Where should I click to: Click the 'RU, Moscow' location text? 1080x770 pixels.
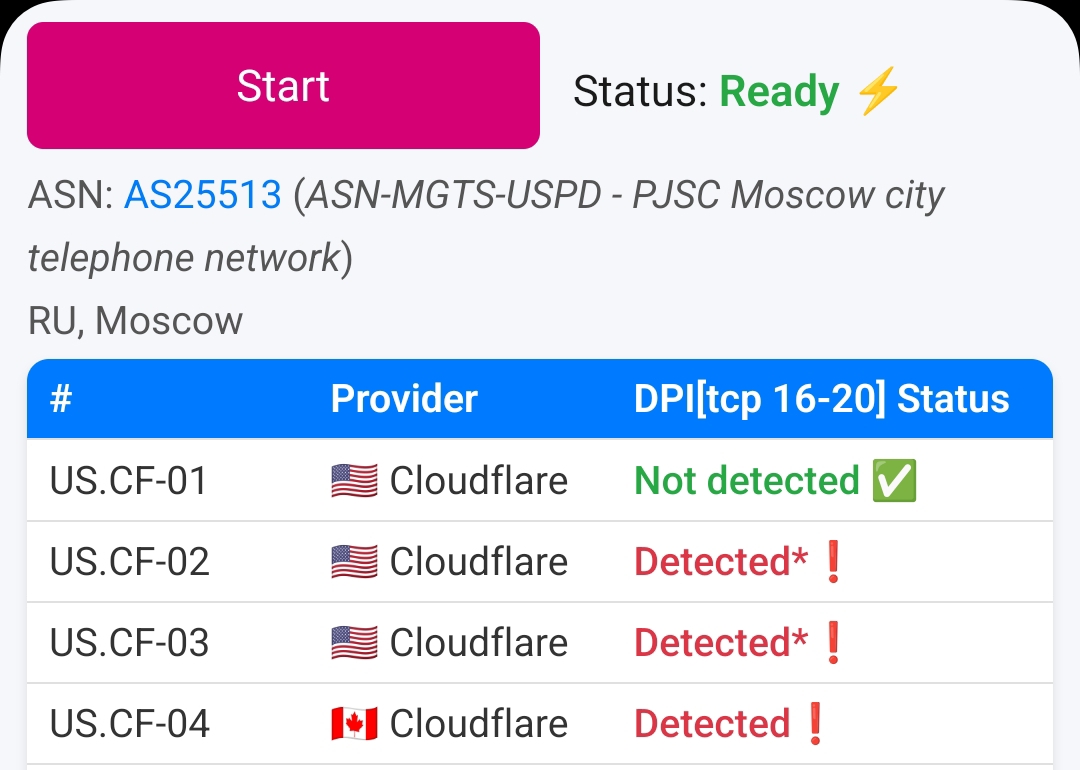[x=135, y=321]
